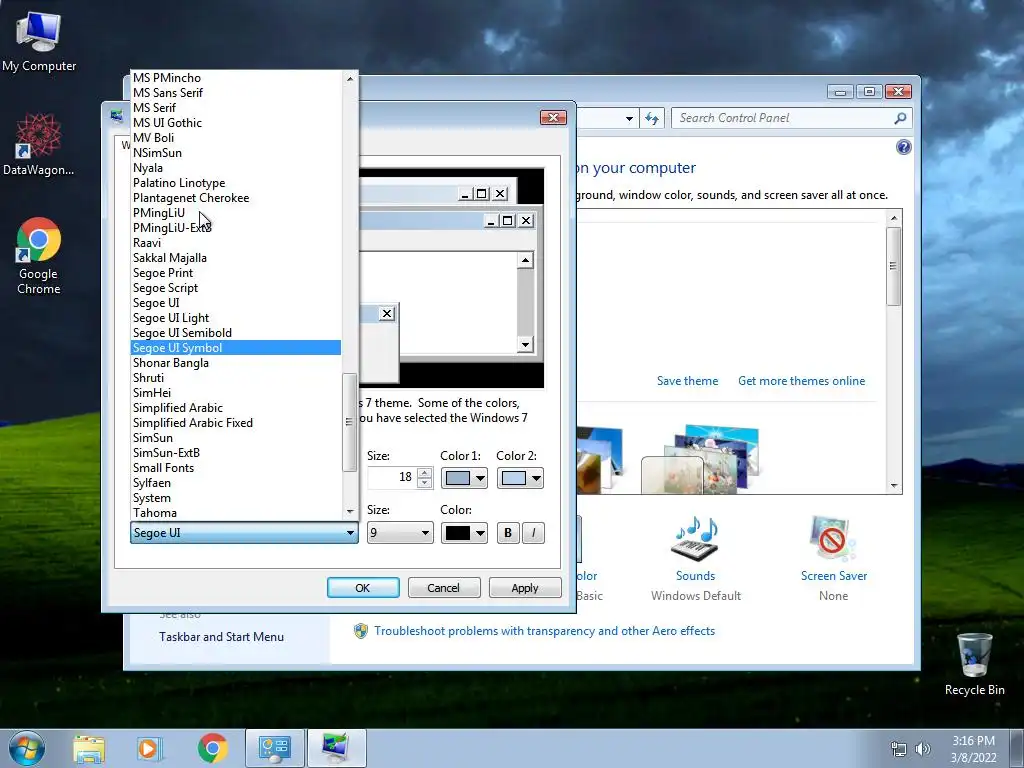Close the Window Color and Appearance dialog
The width and height of the screenshot is (1024, 768).
(553, 118)
